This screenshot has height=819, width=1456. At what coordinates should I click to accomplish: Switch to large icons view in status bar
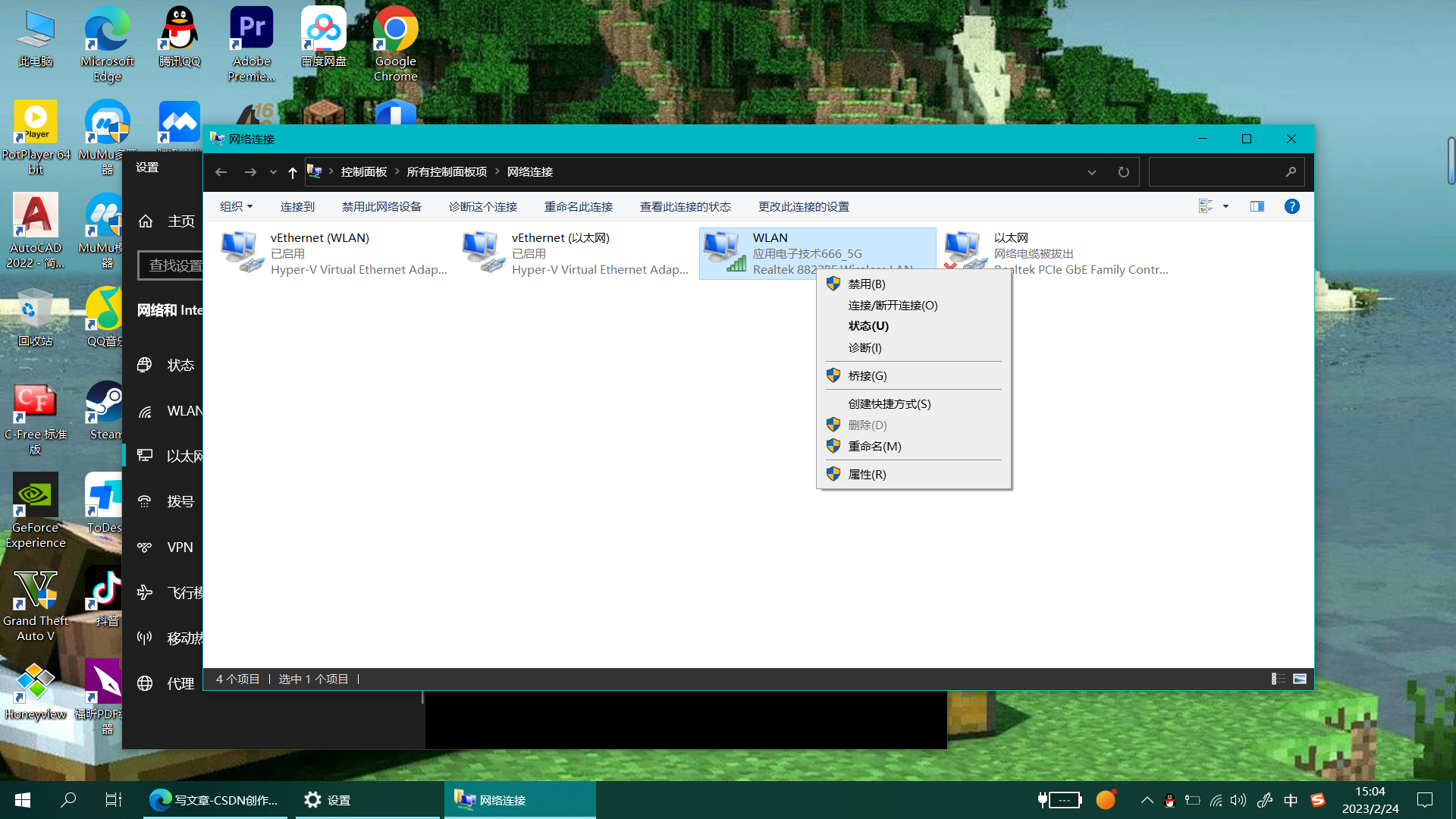tap(1300, 679)
